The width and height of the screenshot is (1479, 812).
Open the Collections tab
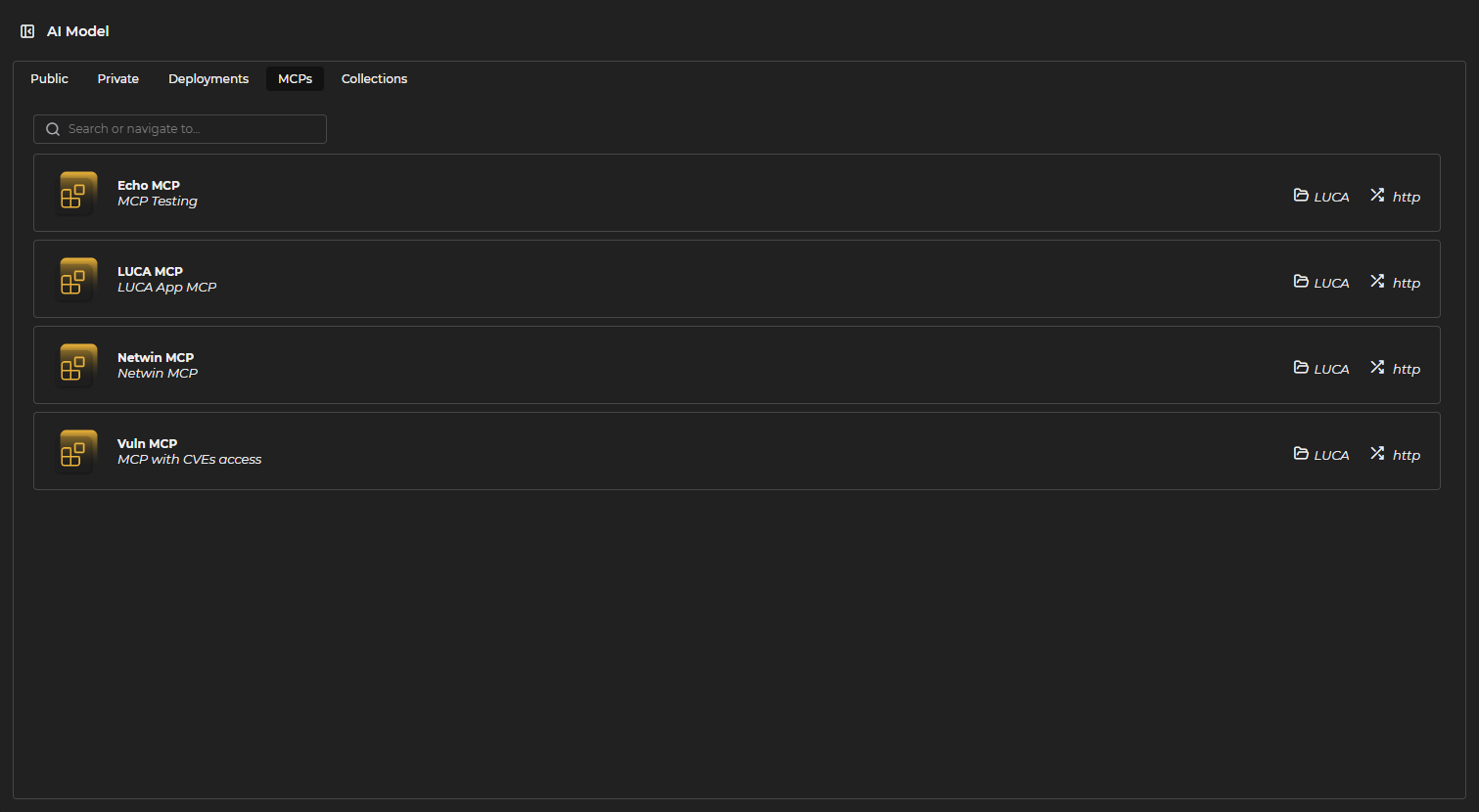pos(374,78)
